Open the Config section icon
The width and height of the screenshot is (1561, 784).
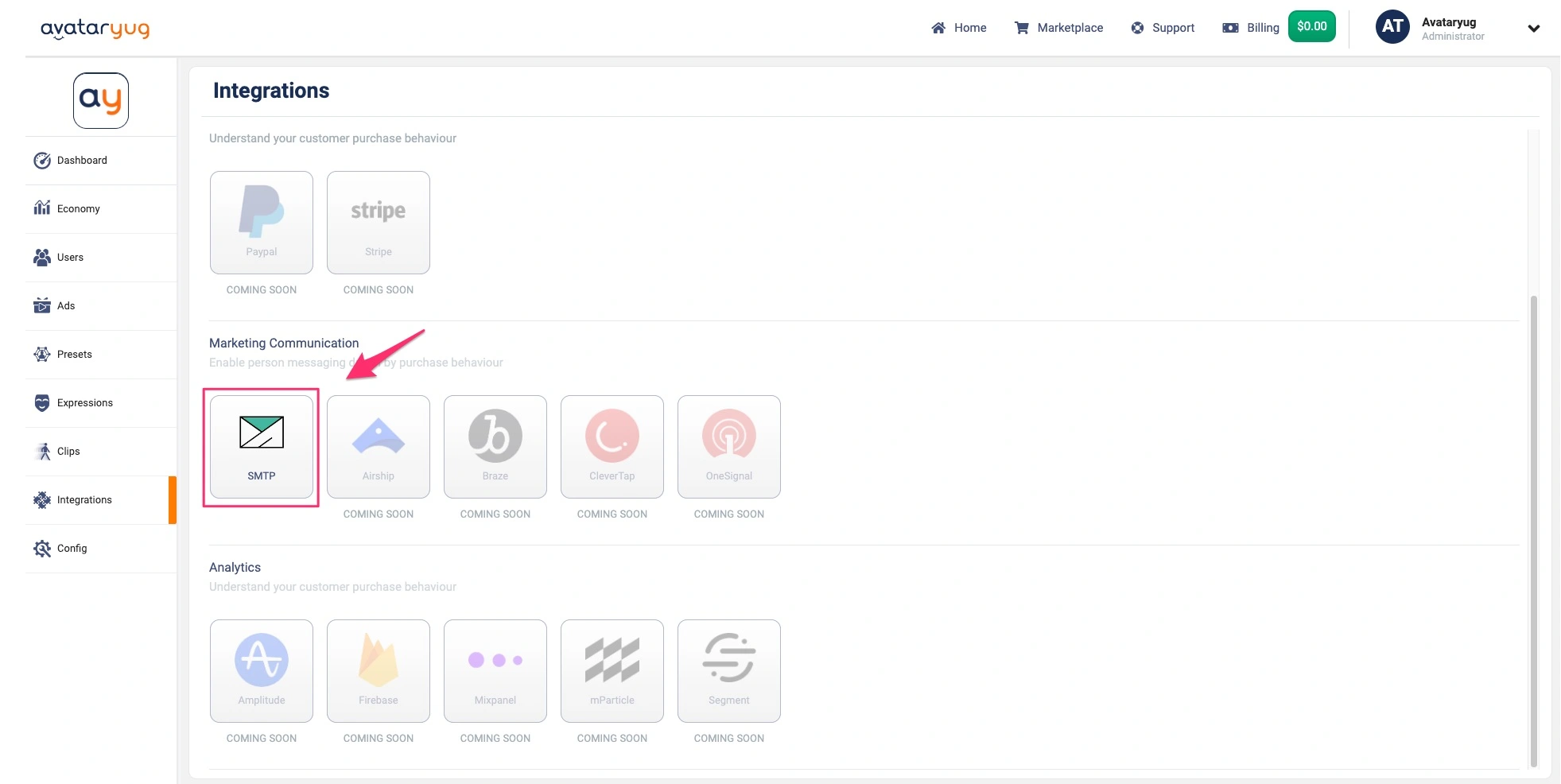(x=42, y=548)
